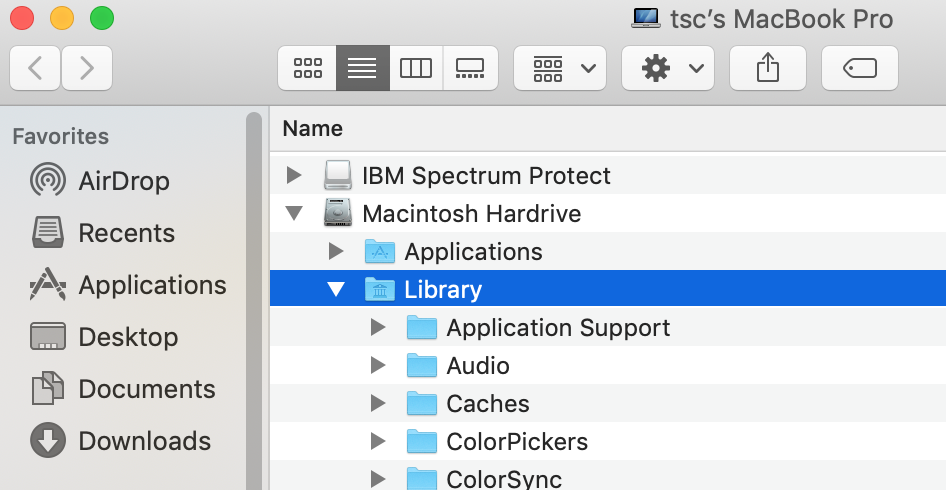The width and height of the screenshot is (946, 490).
Task: Click the "Favorites" sidebar heading
Action: point(61,136)
